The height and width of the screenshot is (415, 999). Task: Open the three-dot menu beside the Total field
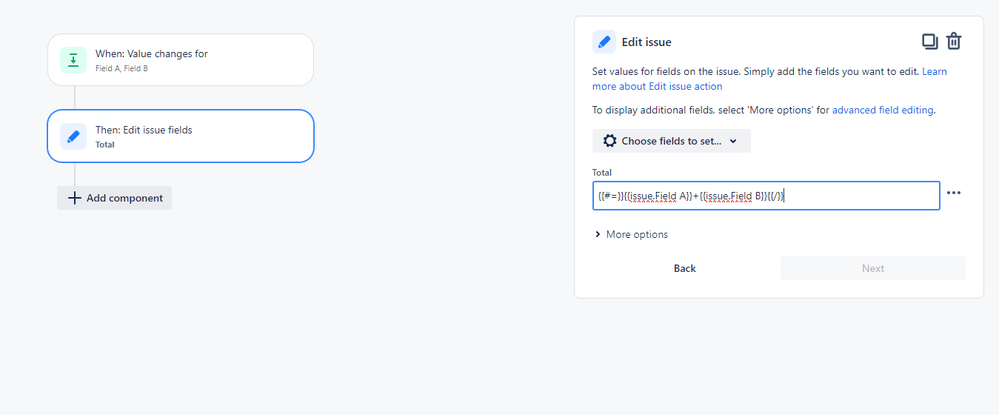(x=953, y=194)
